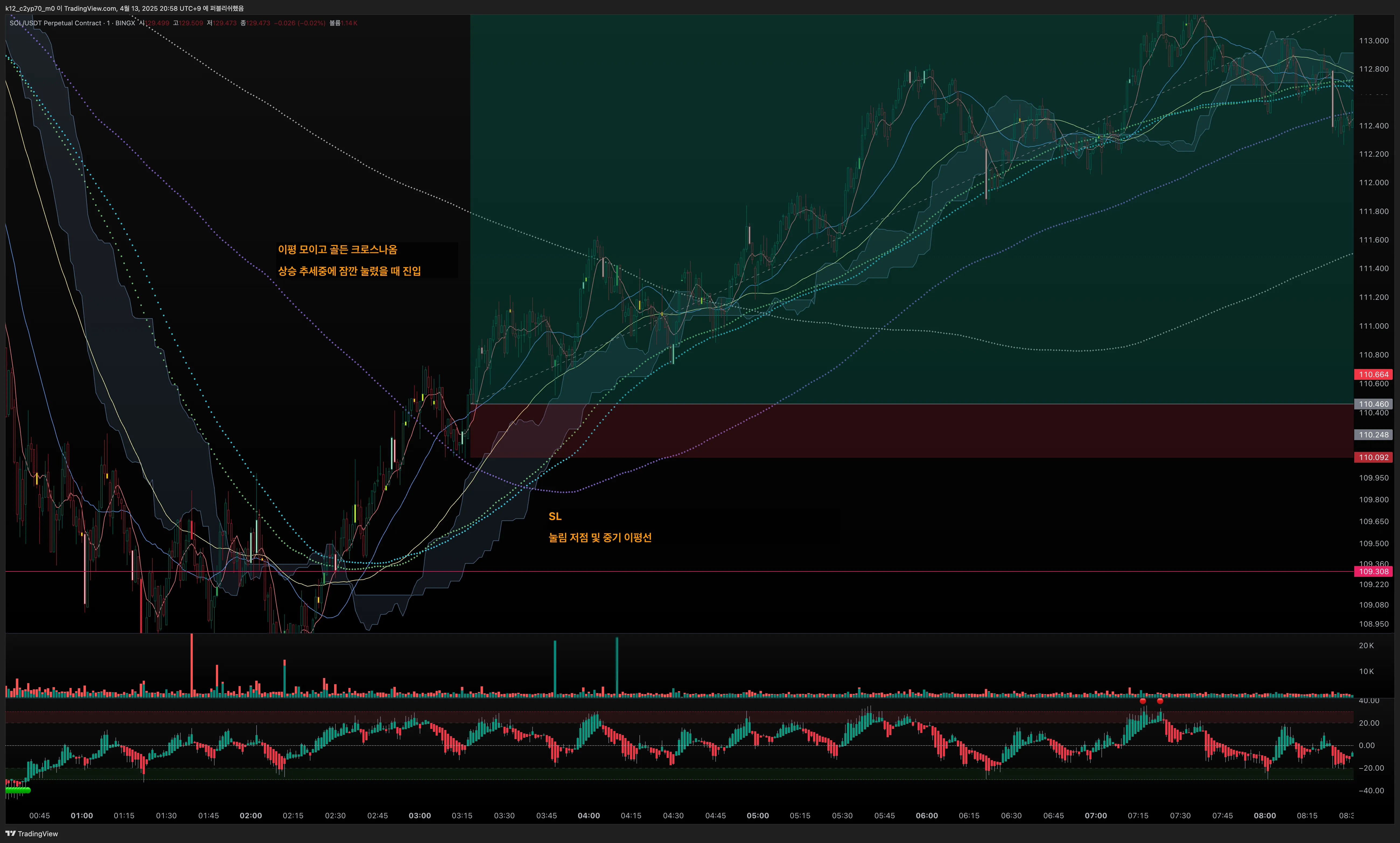Click the low price value 129.473 after 저
Viewport: 1400px width, 843px height.
pyautogui.click(x=225, y=23)
